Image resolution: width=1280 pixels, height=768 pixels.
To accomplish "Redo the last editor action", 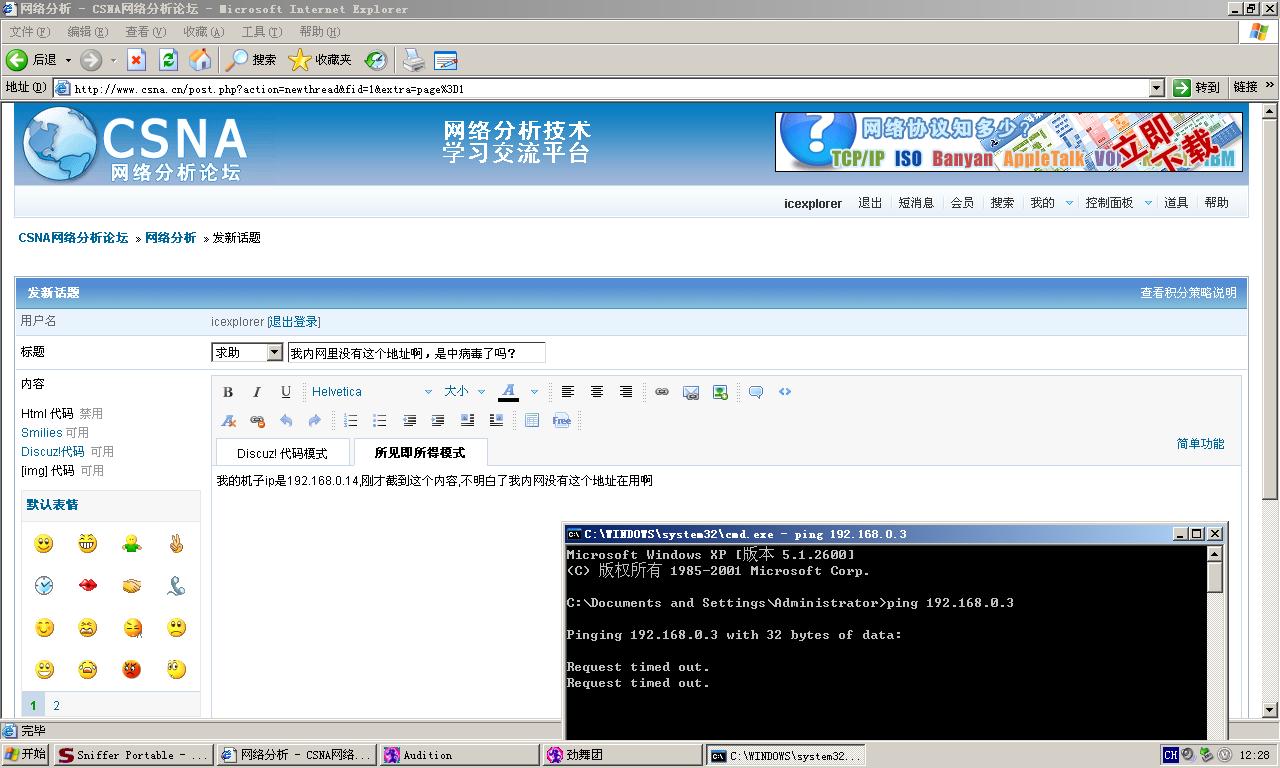I will 315,421.
